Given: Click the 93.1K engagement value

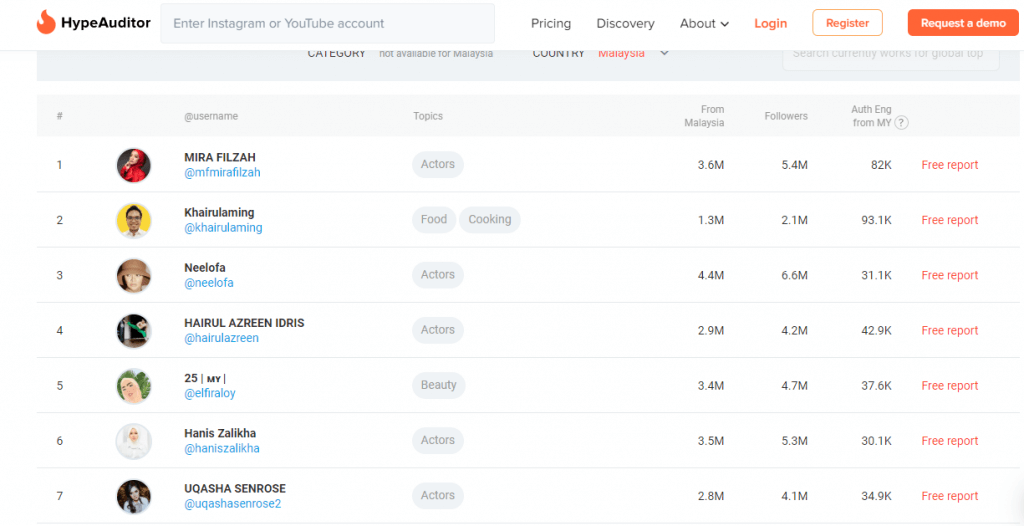Looking at the screenshot, I should [876, 220].
